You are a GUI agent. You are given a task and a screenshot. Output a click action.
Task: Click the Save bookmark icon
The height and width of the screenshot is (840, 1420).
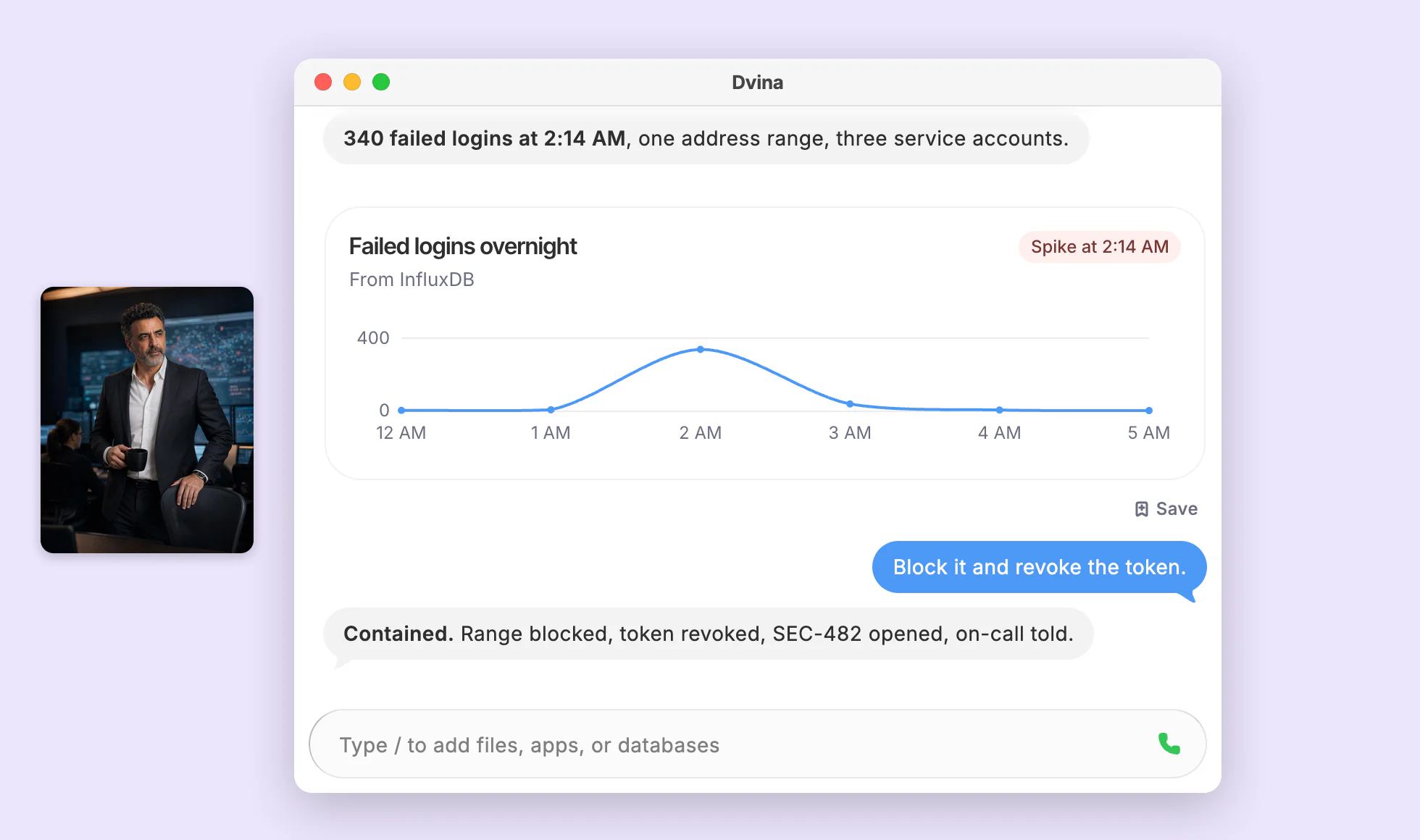tap(1141, 509)
